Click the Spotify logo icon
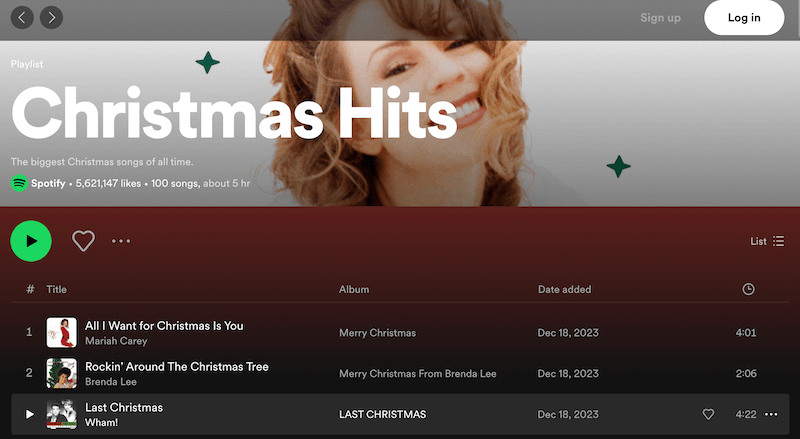This screenshot has width=800, height=439. tap(19, 184)
